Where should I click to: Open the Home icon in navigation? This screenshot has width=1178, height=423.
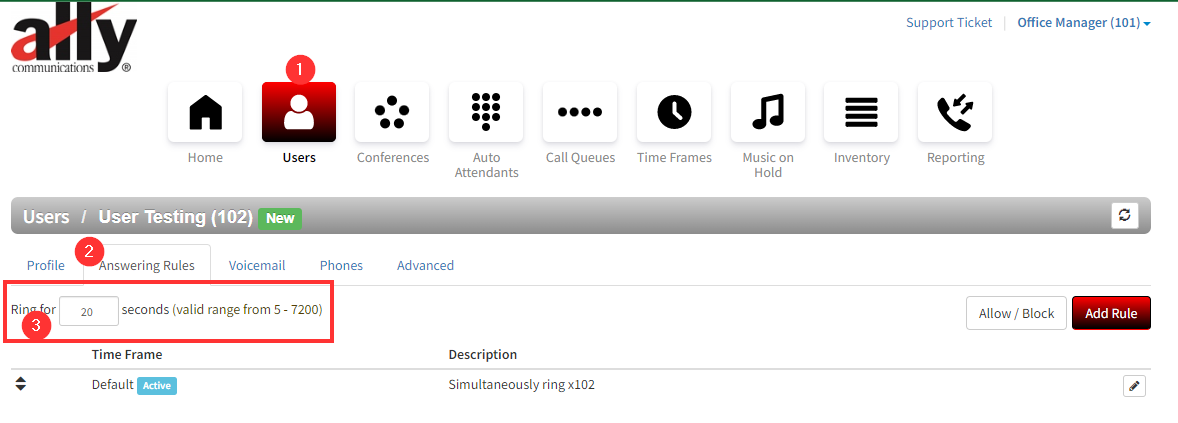tap(205, 112)
